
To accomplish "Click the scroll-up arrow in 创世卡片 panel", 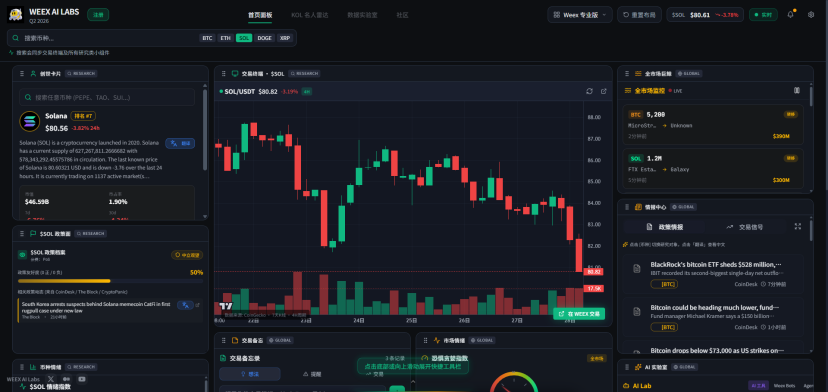I will [205, 86].
